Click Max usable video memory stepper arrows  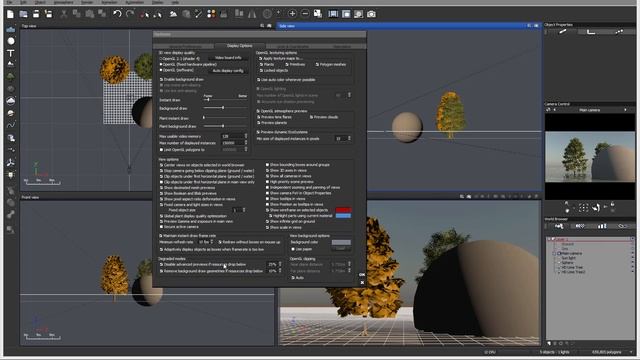click(x=246, y=136)
